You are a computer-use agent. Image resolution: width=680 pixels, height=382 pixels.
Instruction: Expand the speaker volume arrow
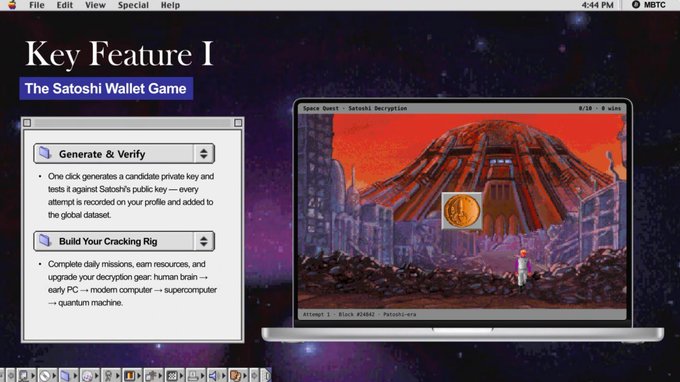pyautogui.click(x=224, y=375)
